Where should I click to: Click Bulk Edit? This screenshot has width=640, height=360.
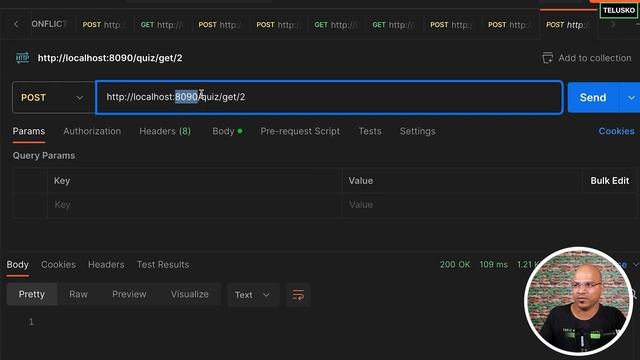609,180
